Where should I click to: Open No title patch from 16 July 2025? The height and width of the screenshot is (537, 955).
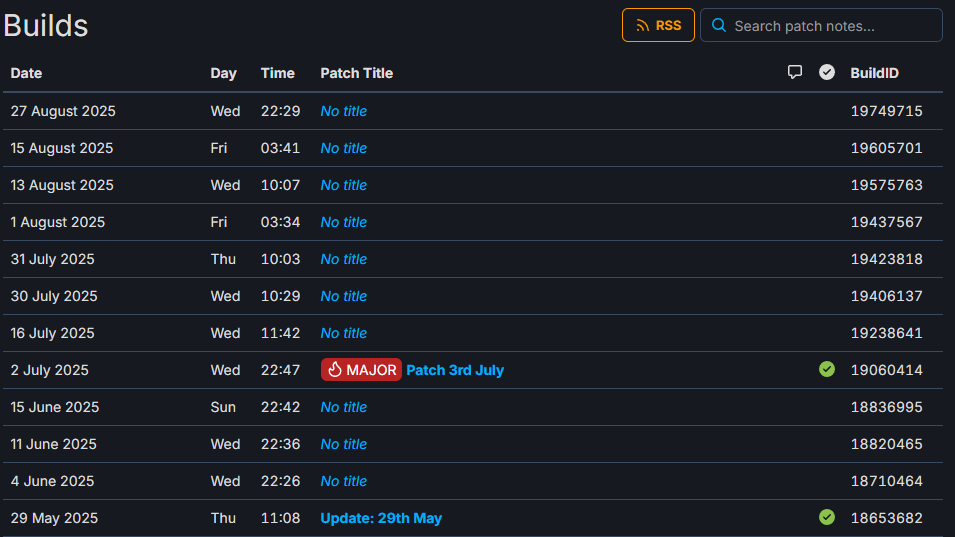344,333
